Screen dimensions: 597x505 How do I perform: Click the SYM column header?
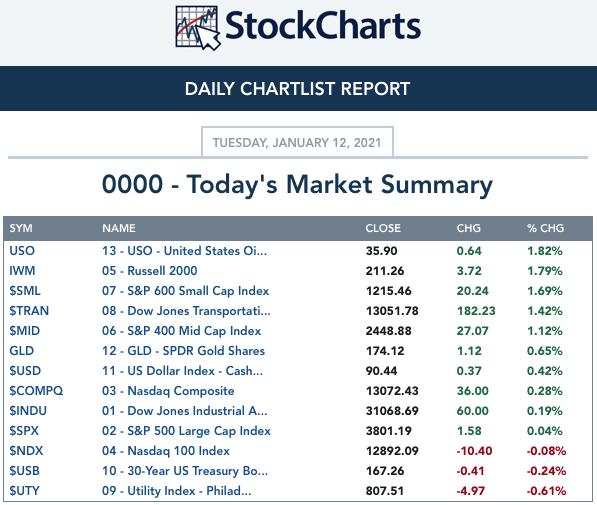(x=21, y=228)
